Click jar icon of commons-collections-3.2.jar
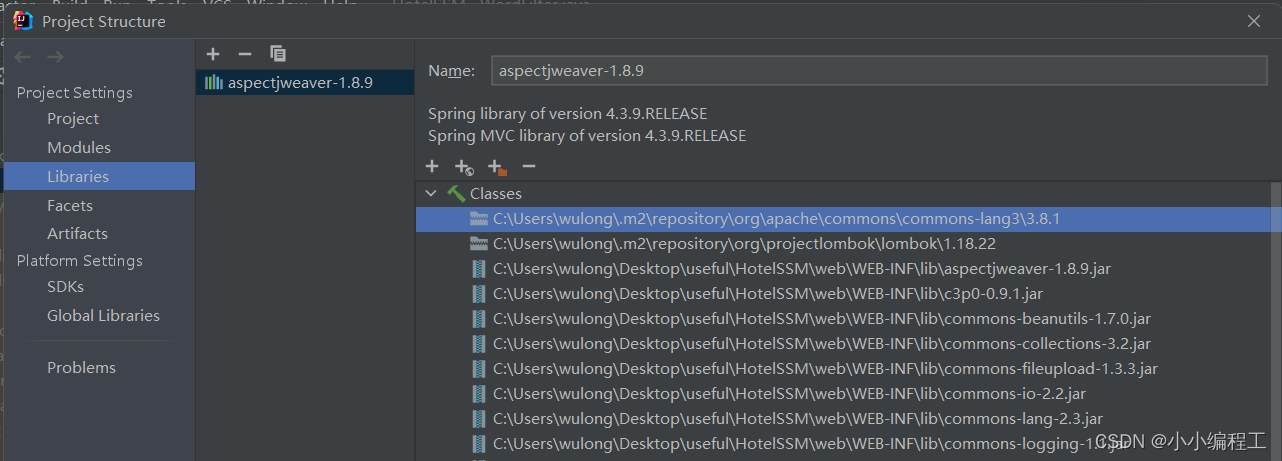 pyautogui.click(x=479, y=344)
